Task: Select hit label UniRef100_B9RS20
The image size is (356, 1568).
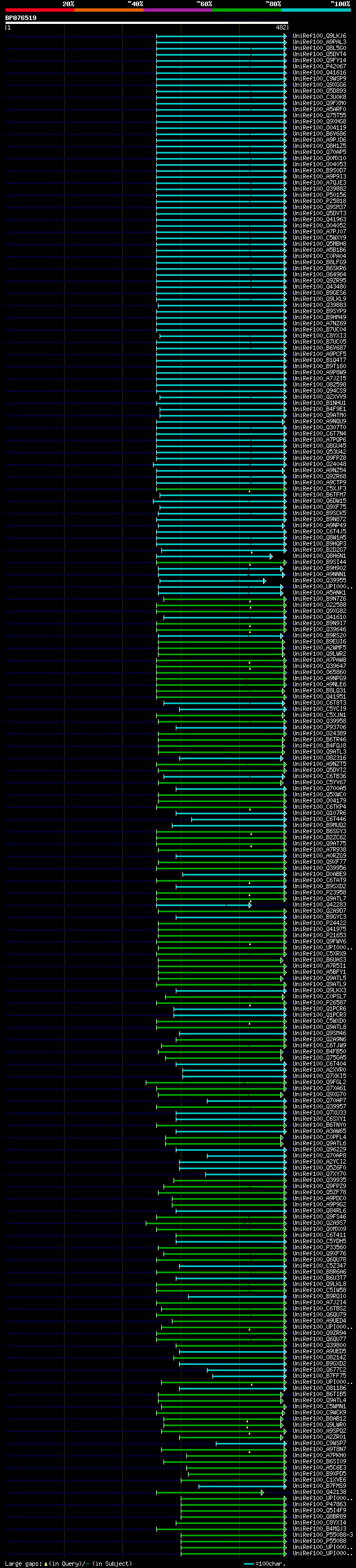Action: pos(319,636)
